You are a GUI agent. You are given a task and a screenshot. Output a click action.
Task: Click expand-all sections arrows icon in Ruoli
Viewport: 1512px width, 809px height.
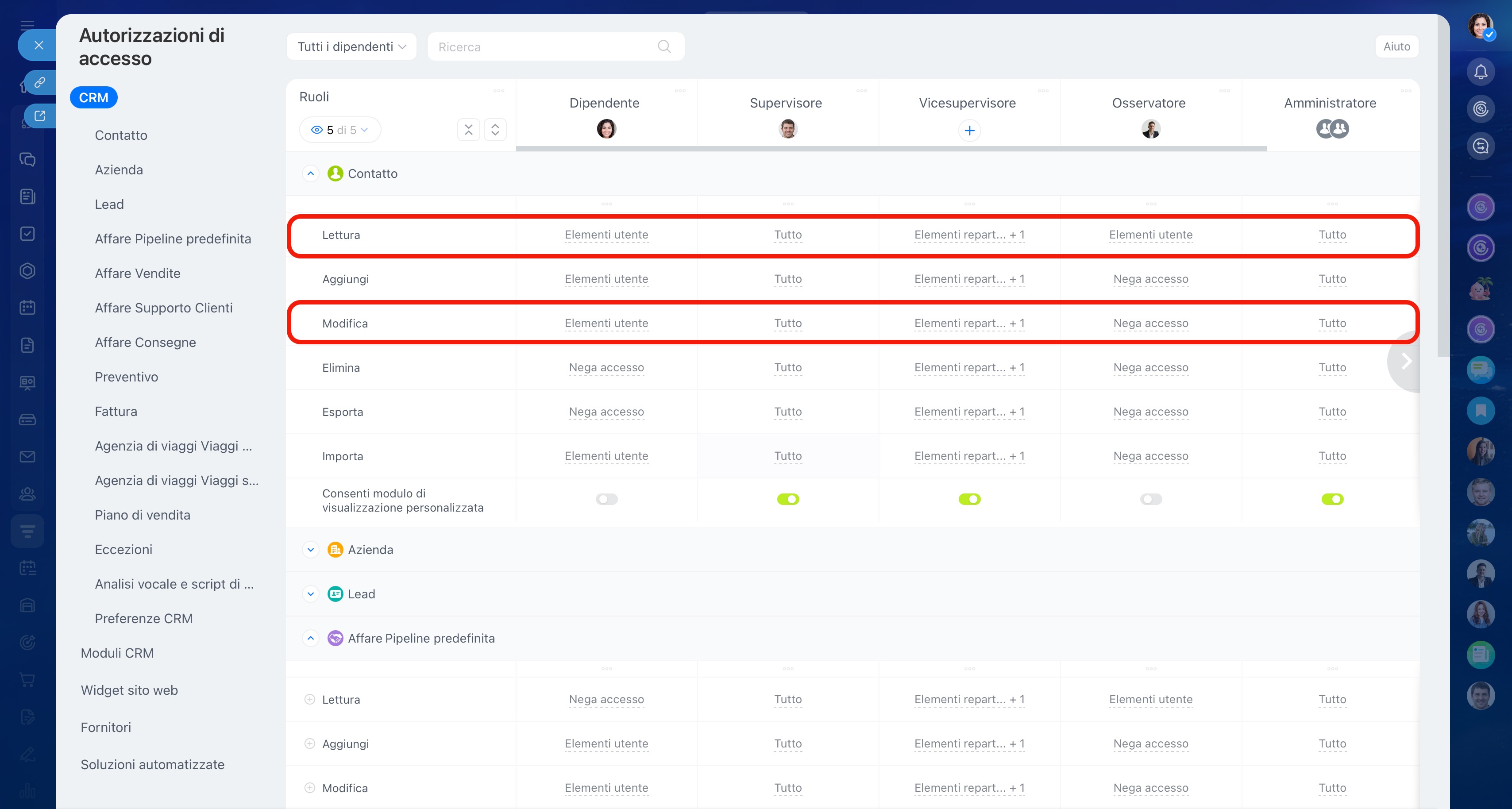click(x=495, y=130)
